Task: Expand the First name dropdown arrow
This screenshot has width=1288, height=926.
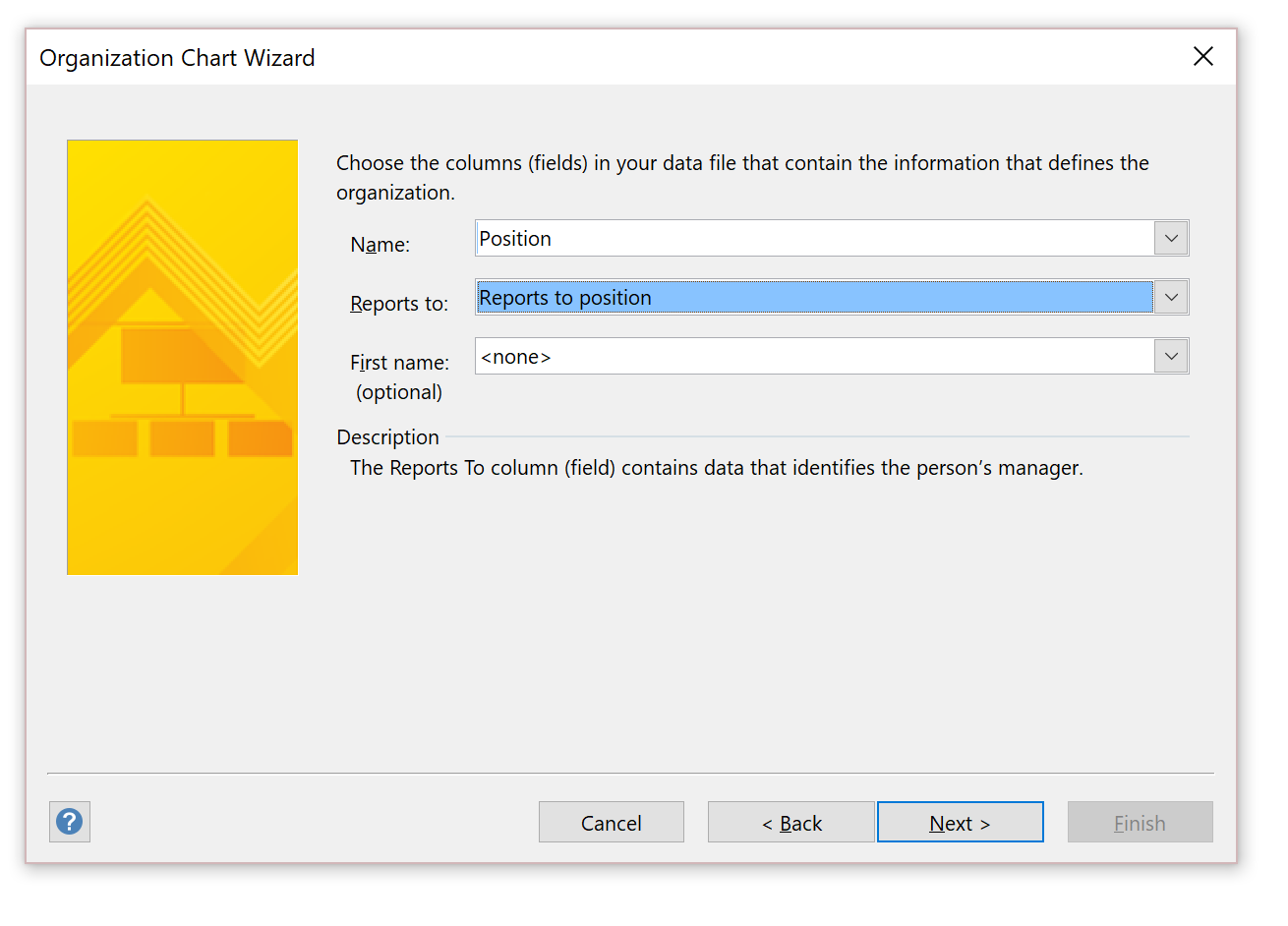Action: tap(1171, 356)
